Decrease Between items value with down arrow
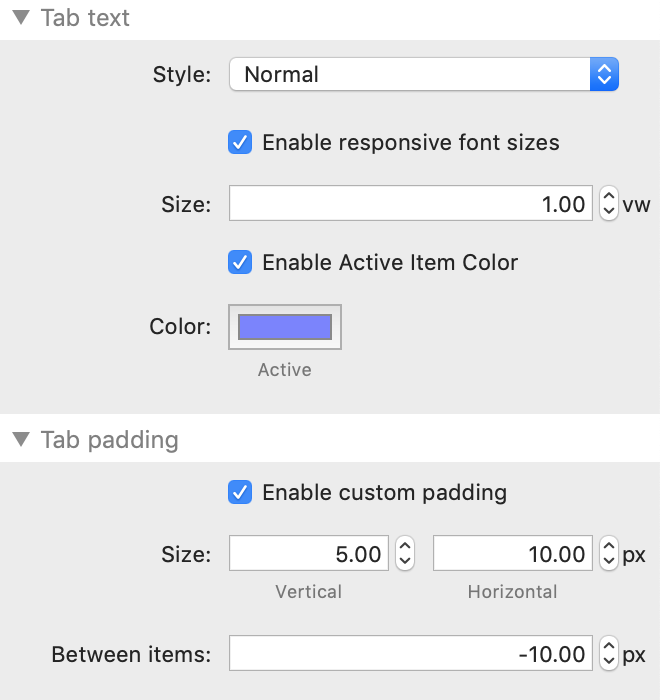 click(607, 662)
